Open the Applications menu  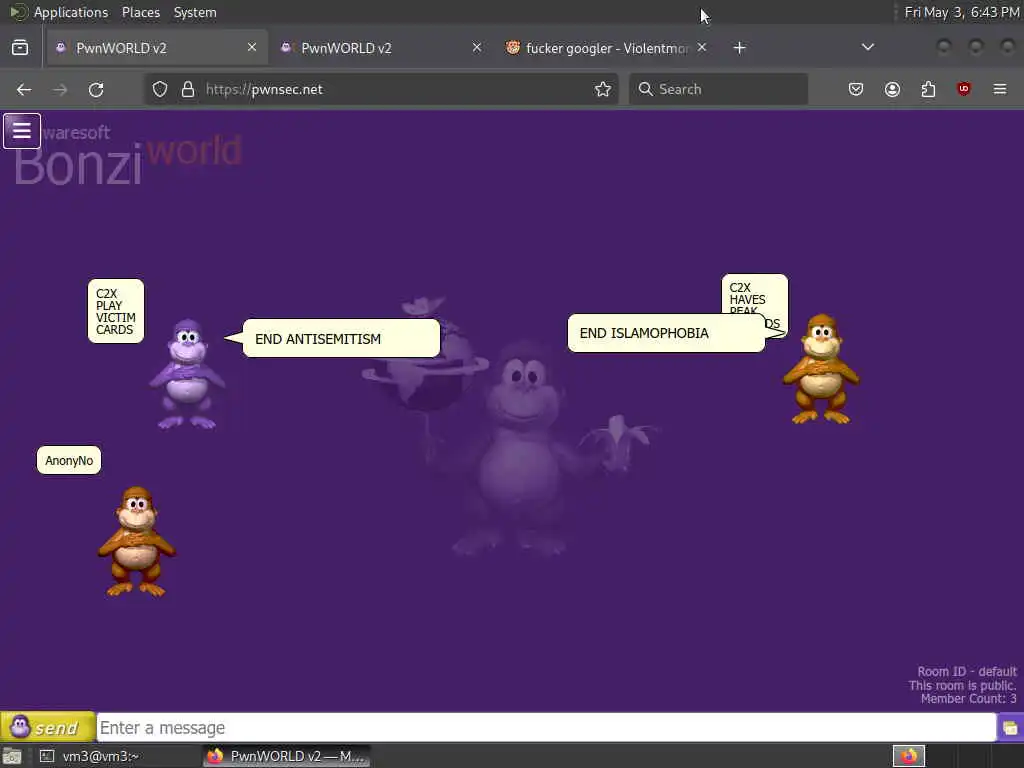point(71,12)
